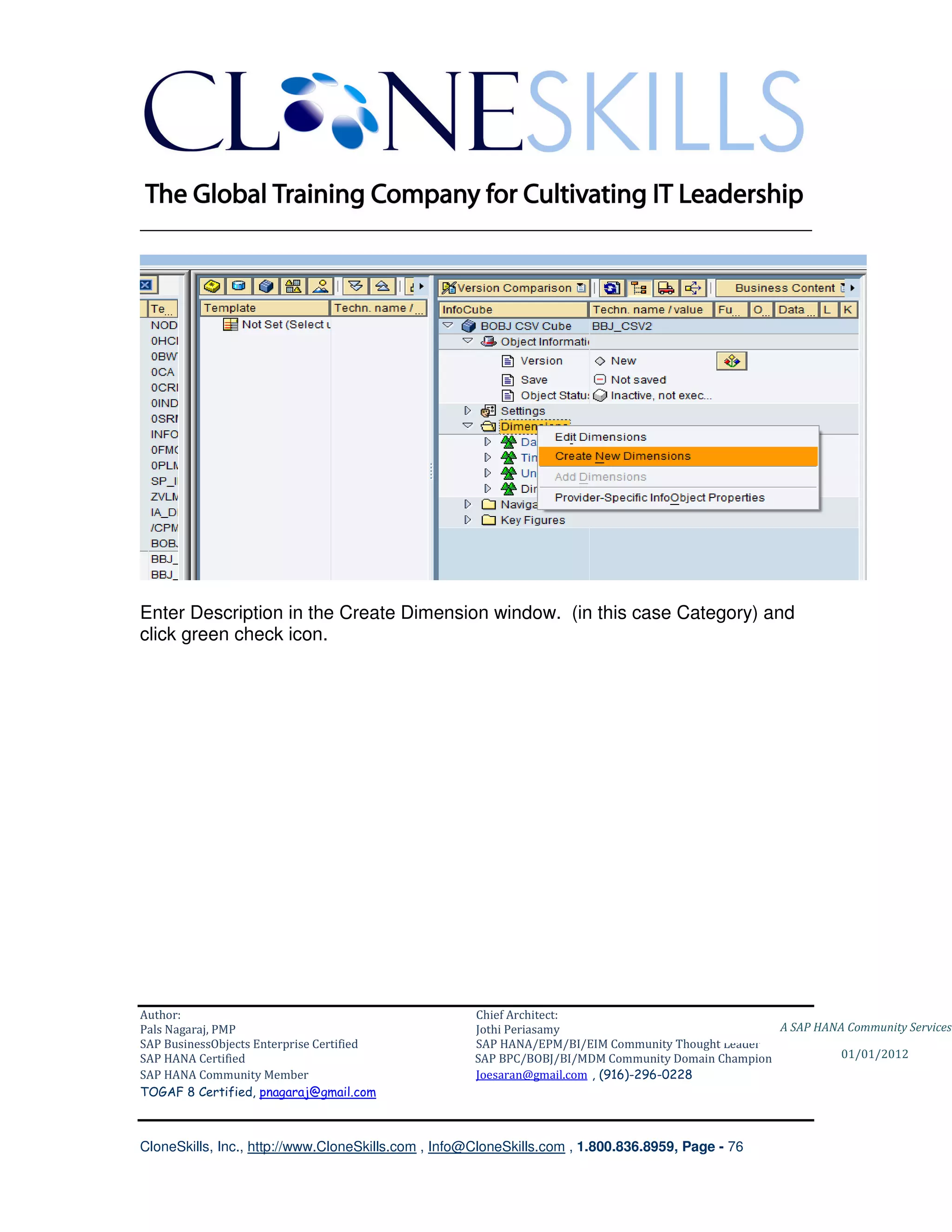Click the InfoCube column header
Screen dimensions: 952x1232
[x=513, y=310]
